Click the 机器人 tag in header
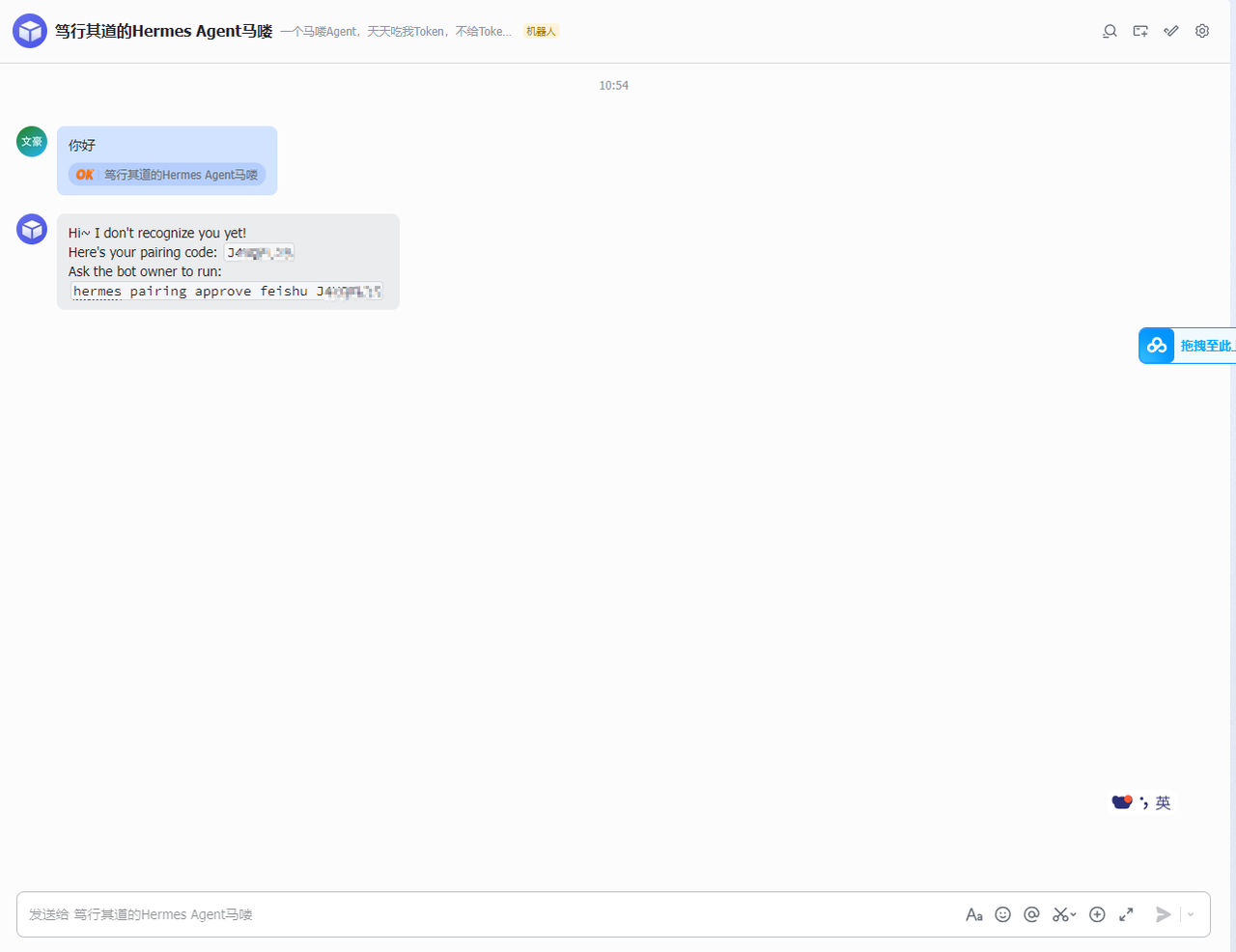Viewport: 1236px width, 952px height. pyautogui.click(x=541, y=32)
